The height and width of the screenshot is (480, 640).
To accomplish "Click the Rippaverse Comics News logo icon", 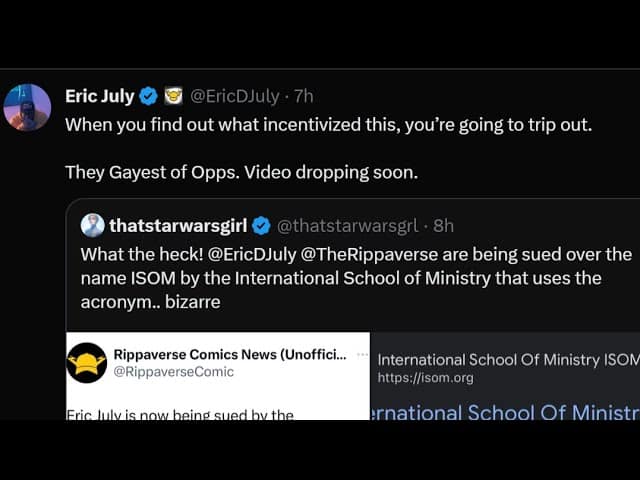I will [x=87, y=363].
